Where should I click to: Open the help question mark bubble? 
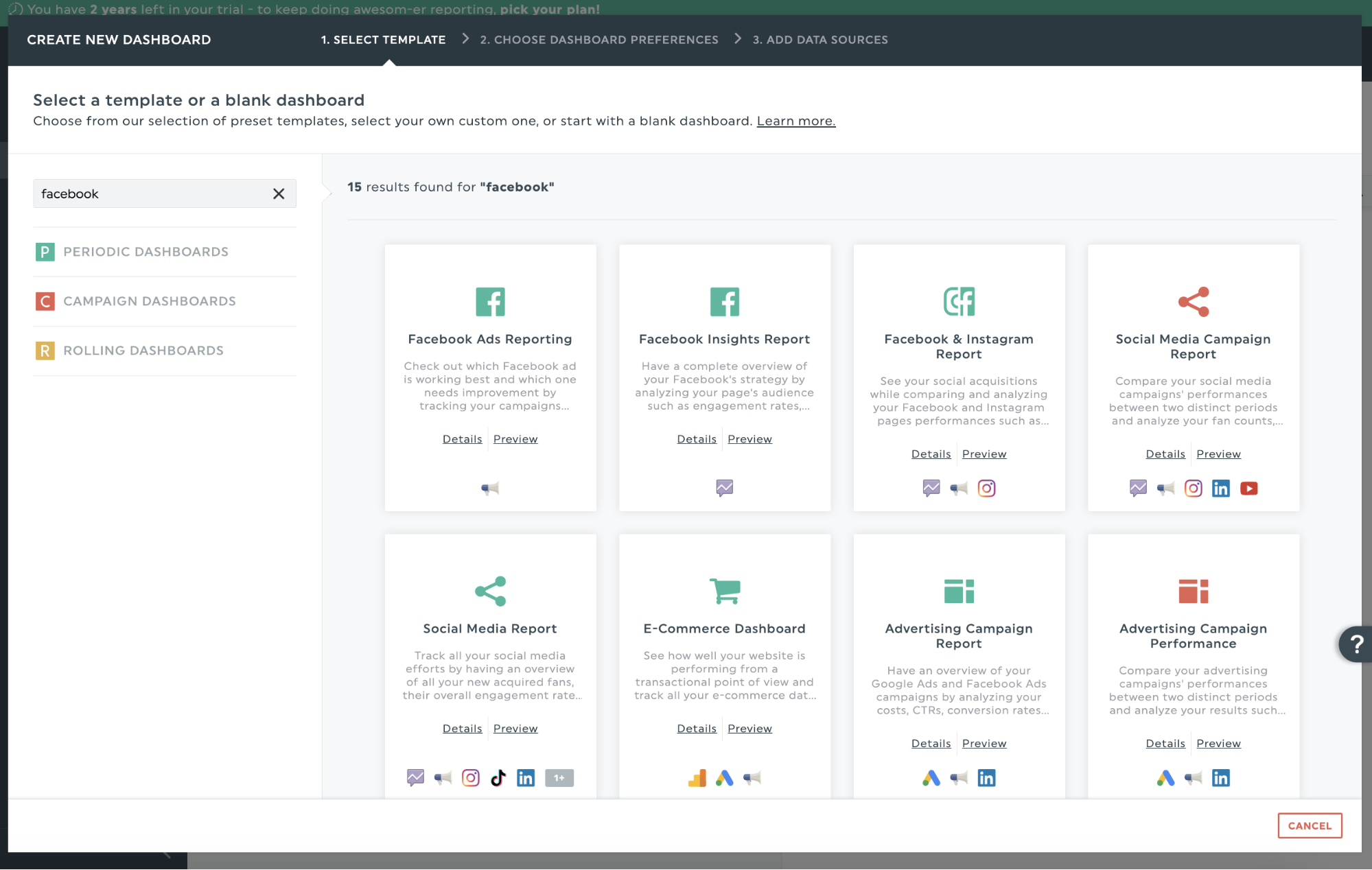pyautogui.click(x=1355, y=644)
